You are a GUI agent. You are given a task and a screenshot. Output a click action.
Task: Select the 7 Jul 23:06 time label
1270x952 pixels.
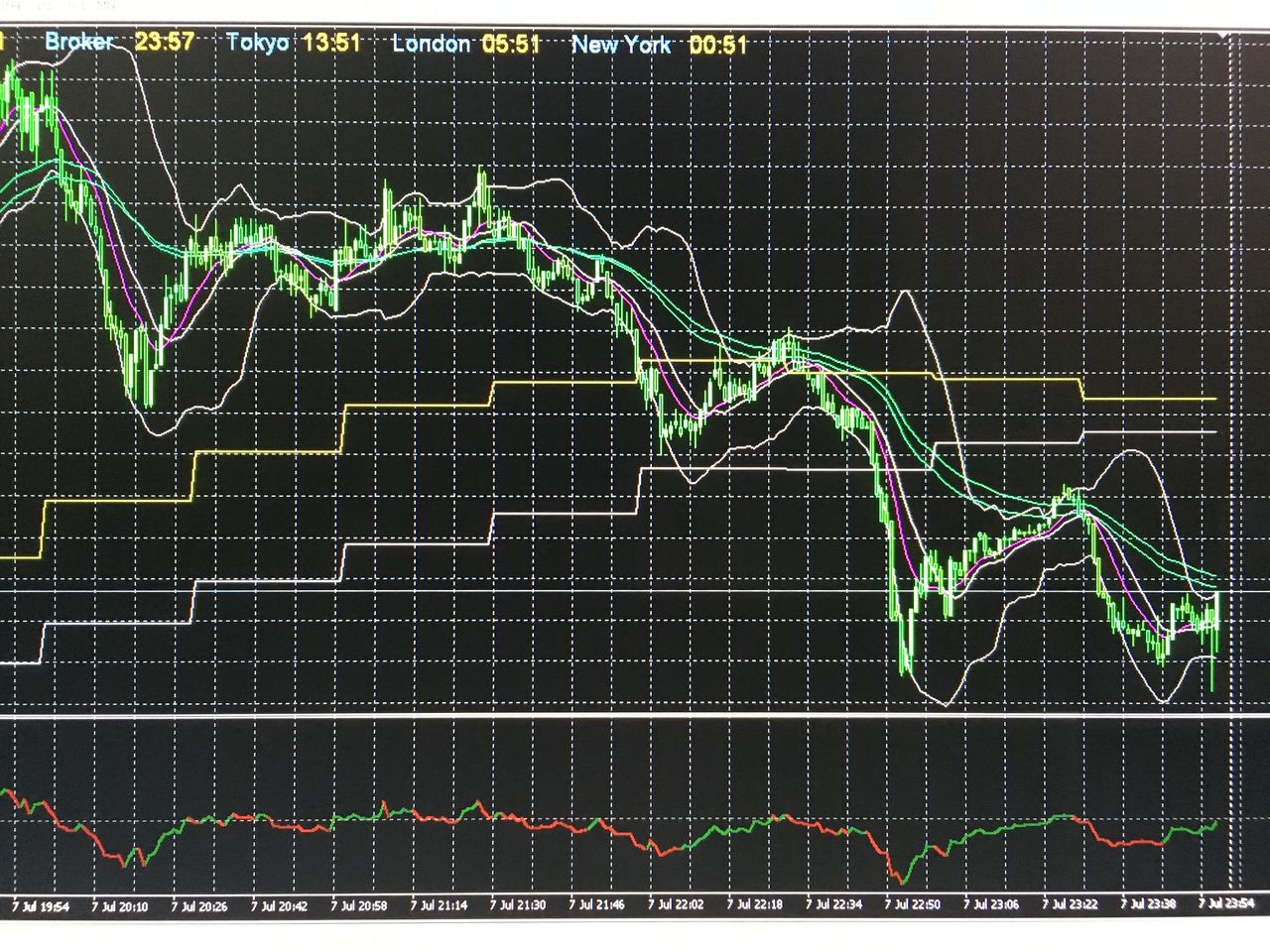coord(991,905)
